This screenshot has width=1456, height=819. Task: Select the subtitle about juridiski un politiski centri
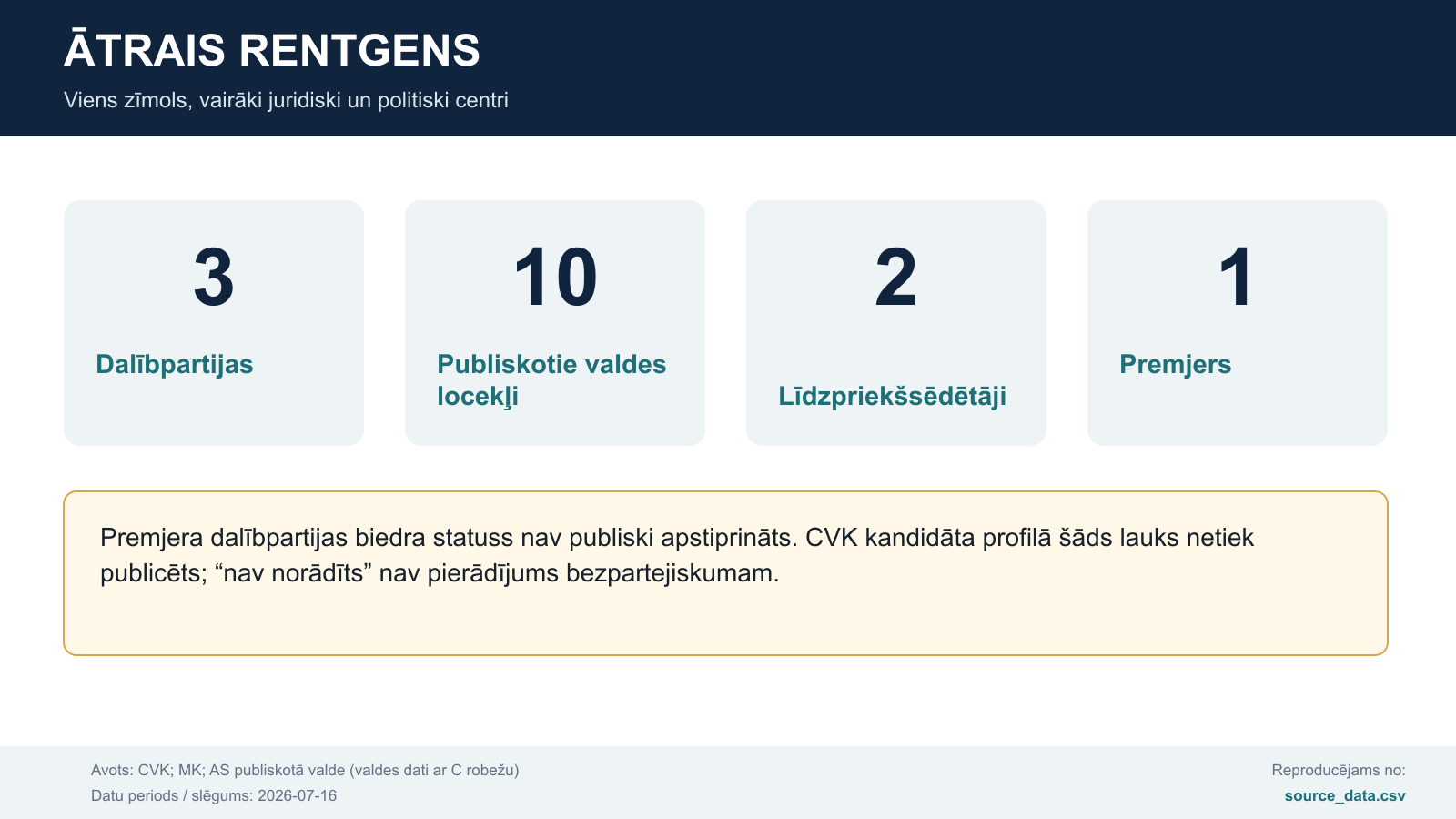pyautogui.click(x=286, y=100)
